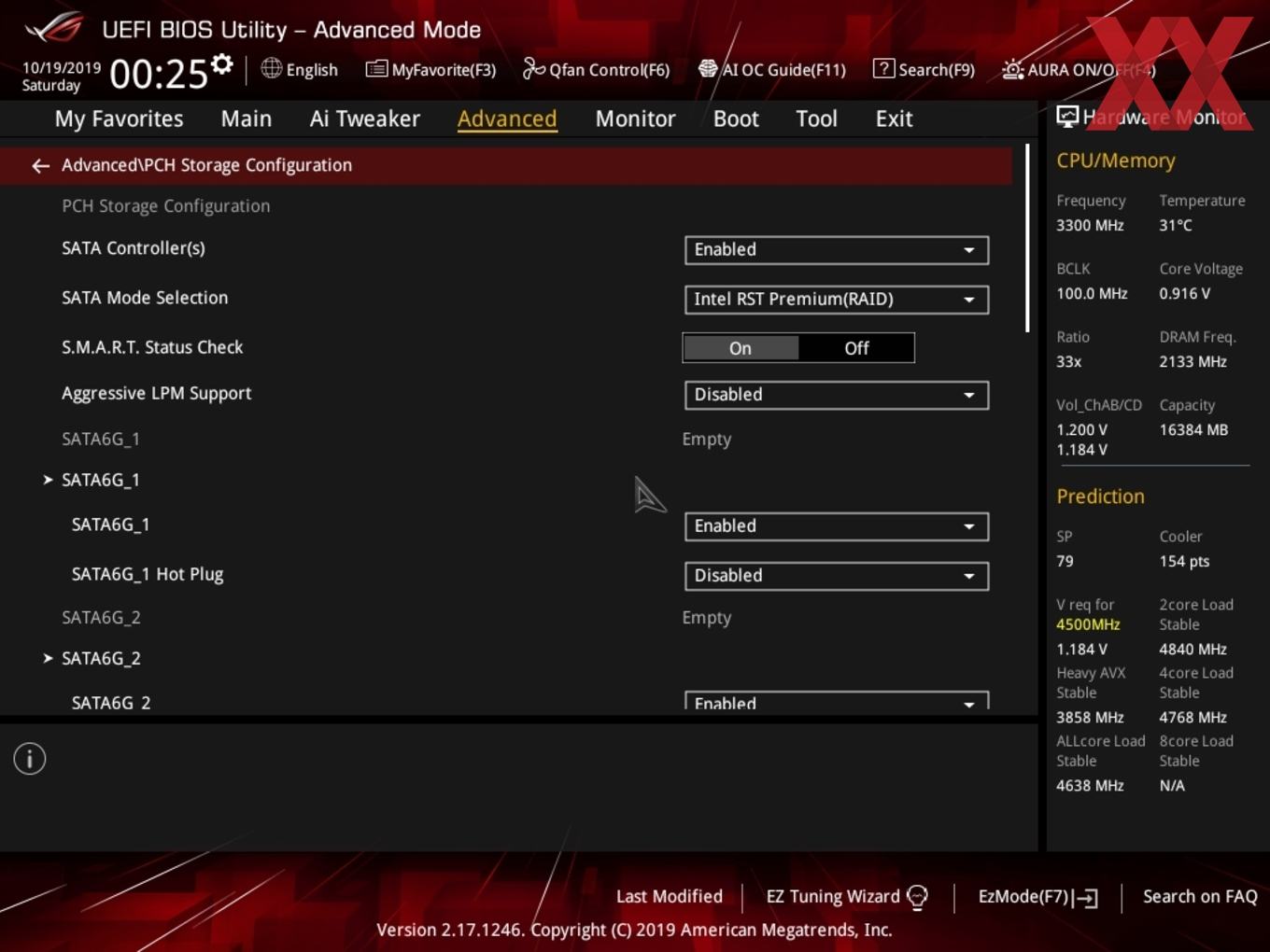Click the English language label

tap(312, 69)
